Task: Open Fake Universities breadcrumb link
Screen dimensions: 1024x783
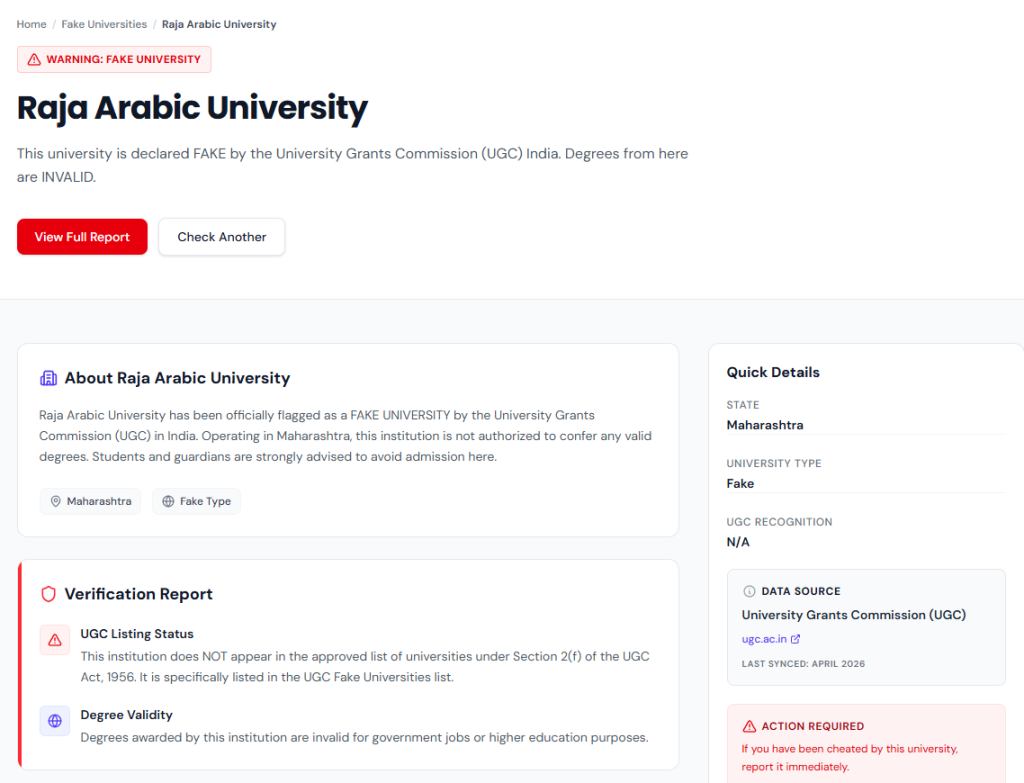Action: pyautogui.click(x=104, y=24)
